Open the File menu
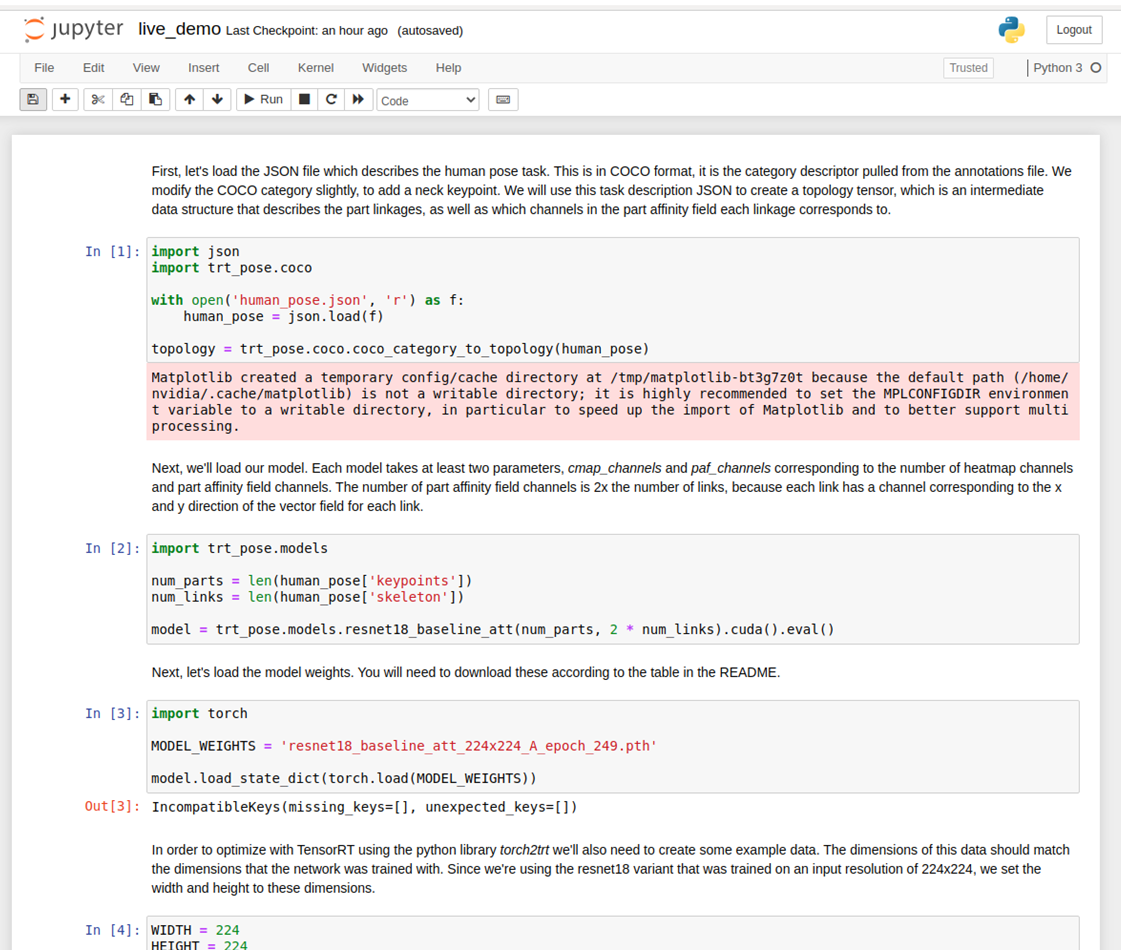Screen dimensions: 1121x950 point(44,67)
